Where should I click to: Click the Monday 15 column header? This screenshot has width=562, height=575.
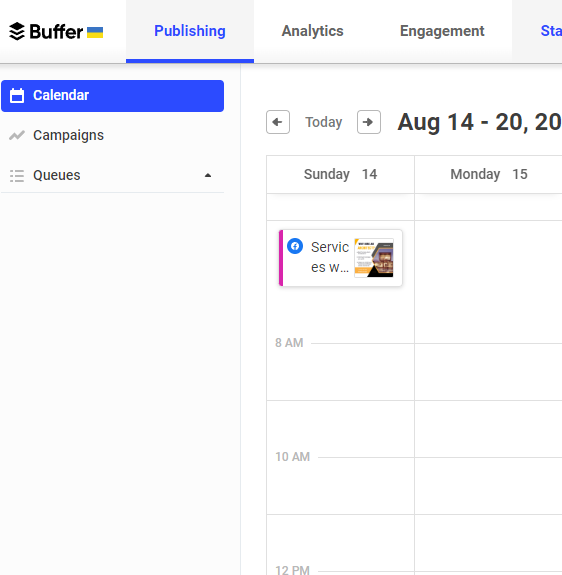[x=489, y=174]
